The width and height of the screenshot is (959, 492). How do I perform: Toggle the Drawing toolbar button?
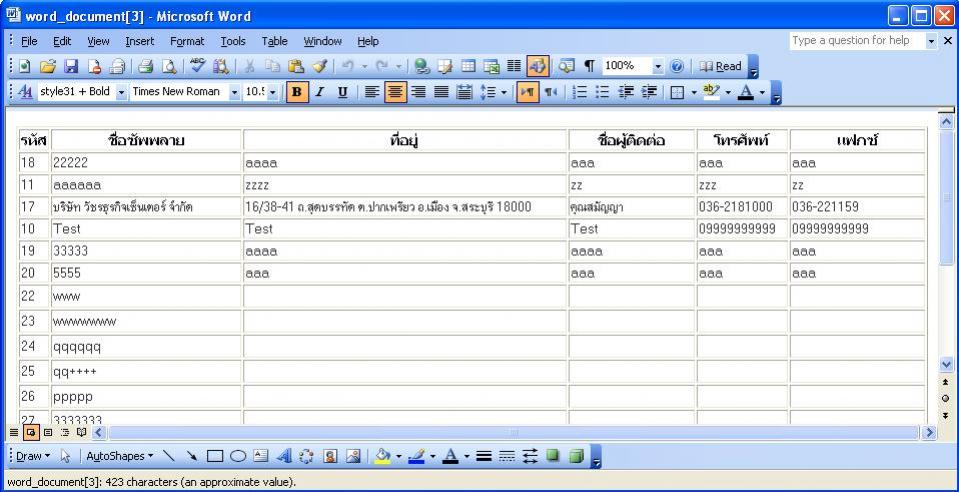(x=538, y=66)
